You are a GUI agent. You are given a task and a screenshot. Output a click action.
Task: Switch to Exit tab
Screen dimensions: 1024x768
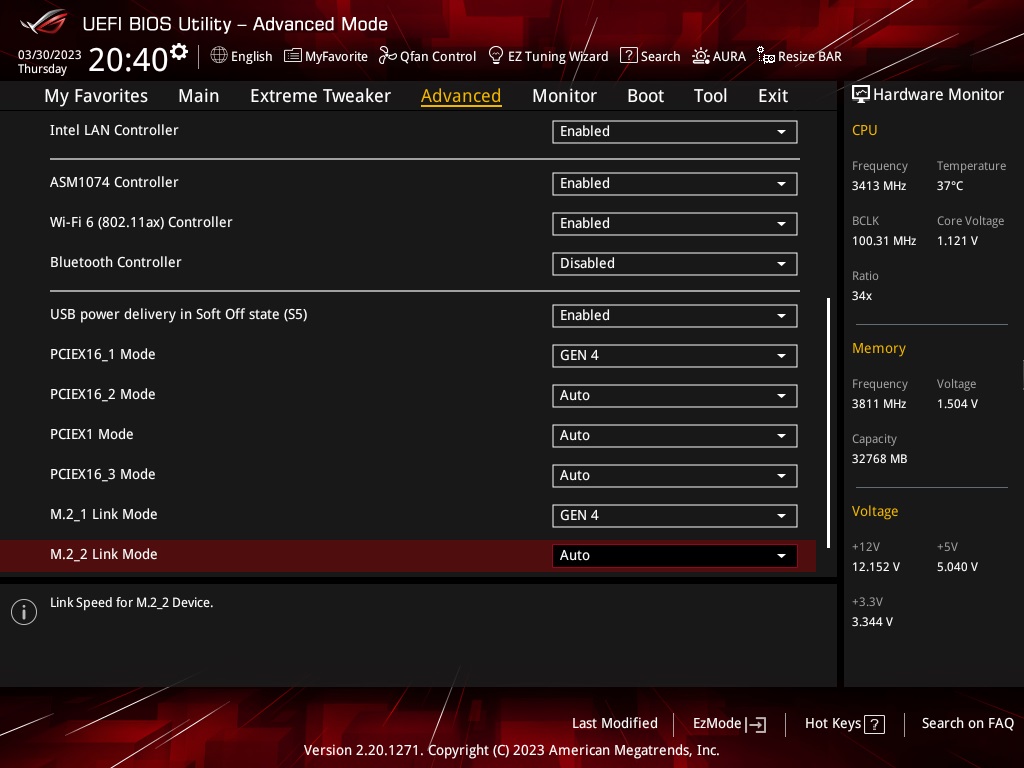tap(773, 96)
